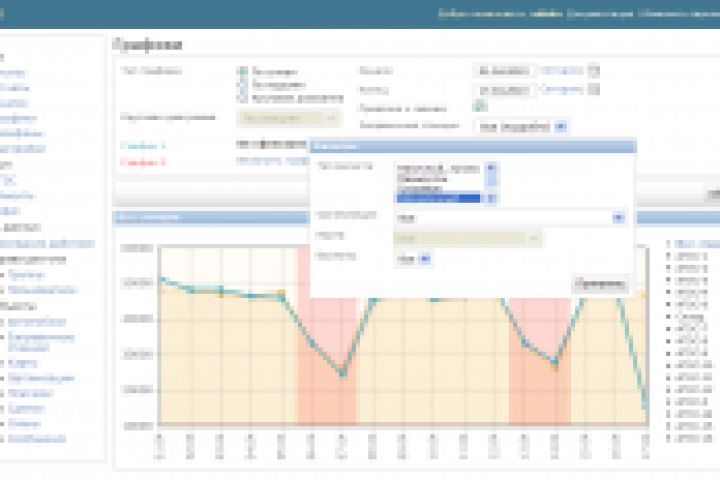Toggle the first green-checked checkbox in the filter panel
The image size is (720, 480).
(x=242, y=71)
